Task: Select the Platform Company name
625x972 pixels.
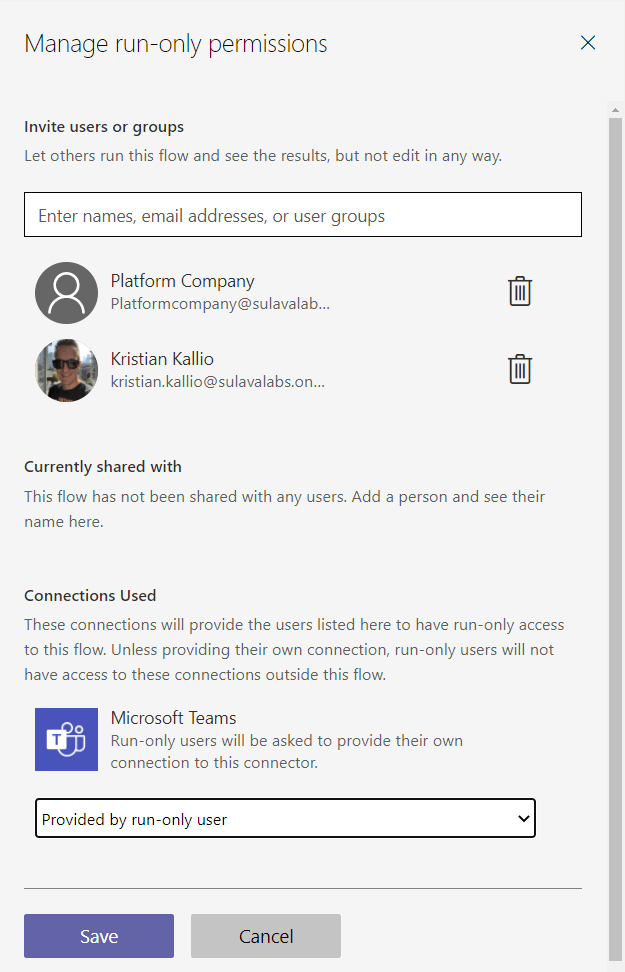Action: pos(182,281)
